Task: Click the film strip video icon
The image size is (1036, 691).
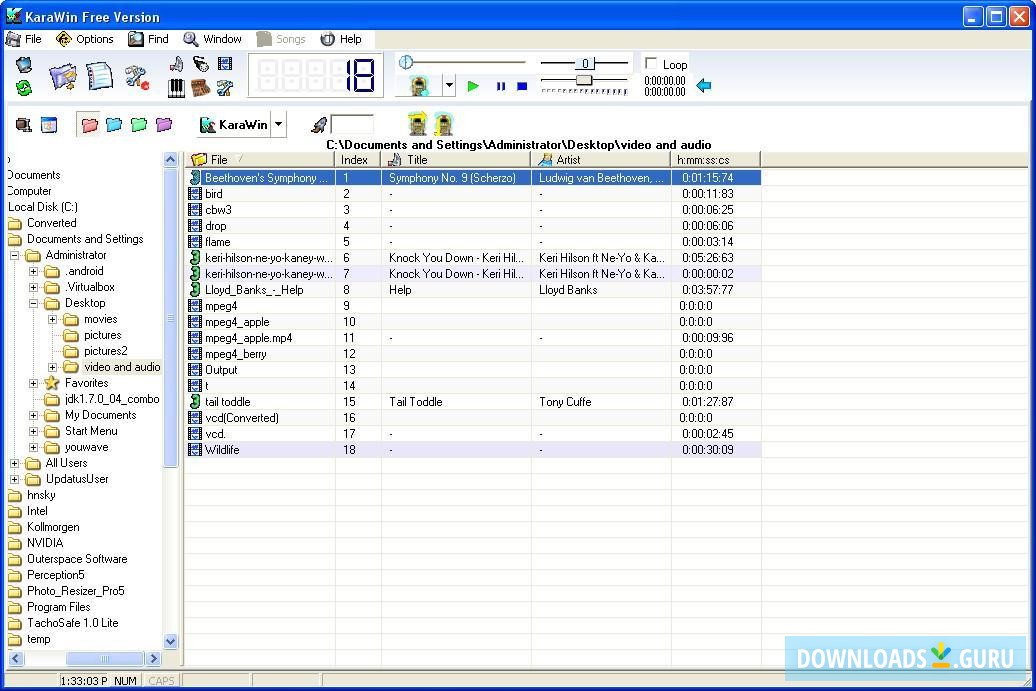Action: (225, 63)
